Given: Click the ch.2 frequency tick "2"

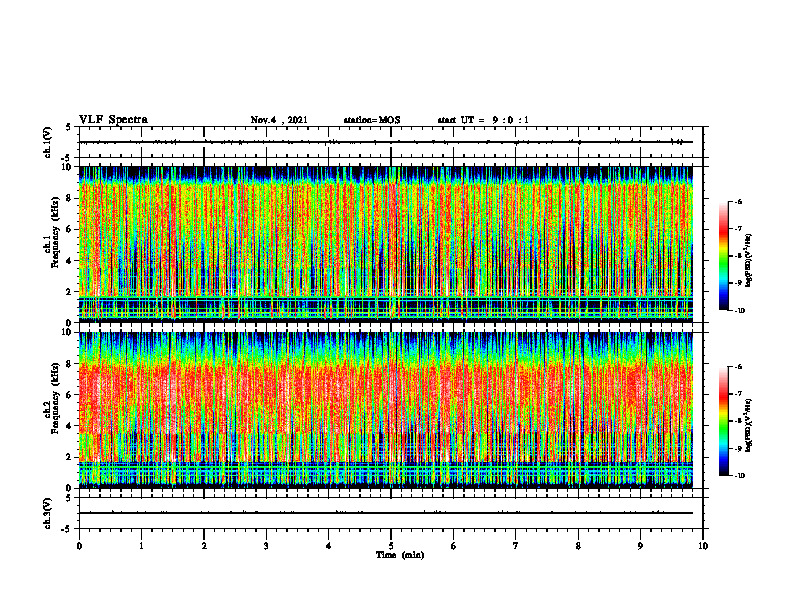Looking at the screenshot, I should point(70,457).
